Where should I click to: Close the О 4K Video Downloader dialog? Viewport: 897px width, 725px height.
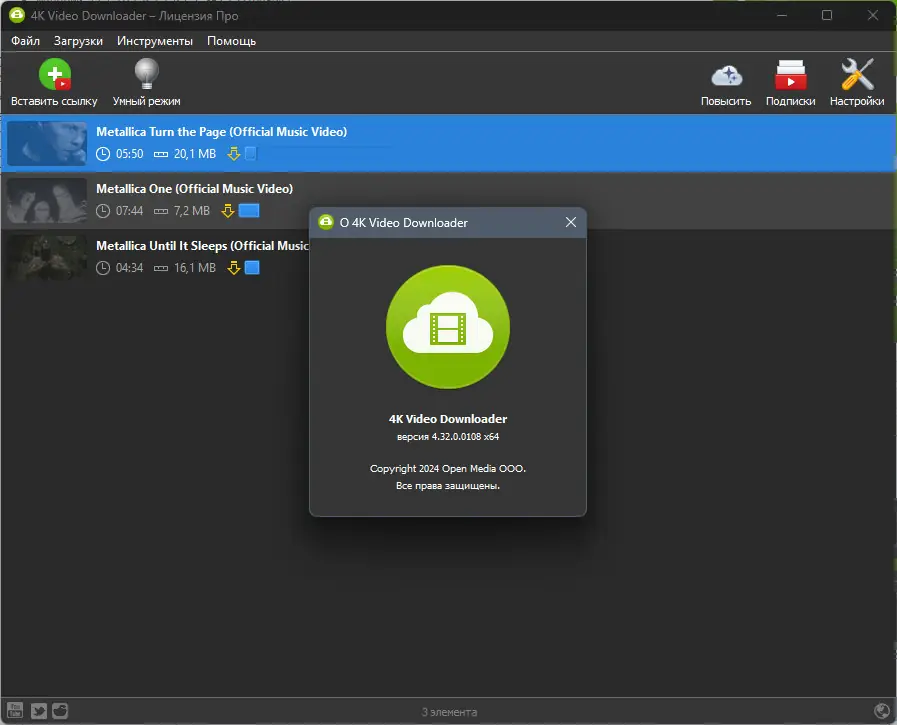pos(570,222)
